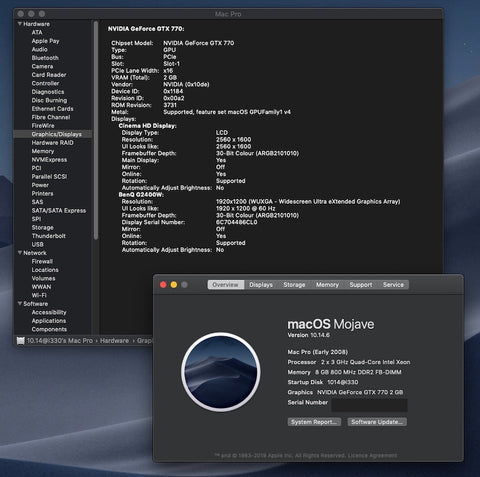Select Memory in the System Report sidebar
The height and width of the screenshot is (477, 480).
pyautogui.click(x=43, y=151)
